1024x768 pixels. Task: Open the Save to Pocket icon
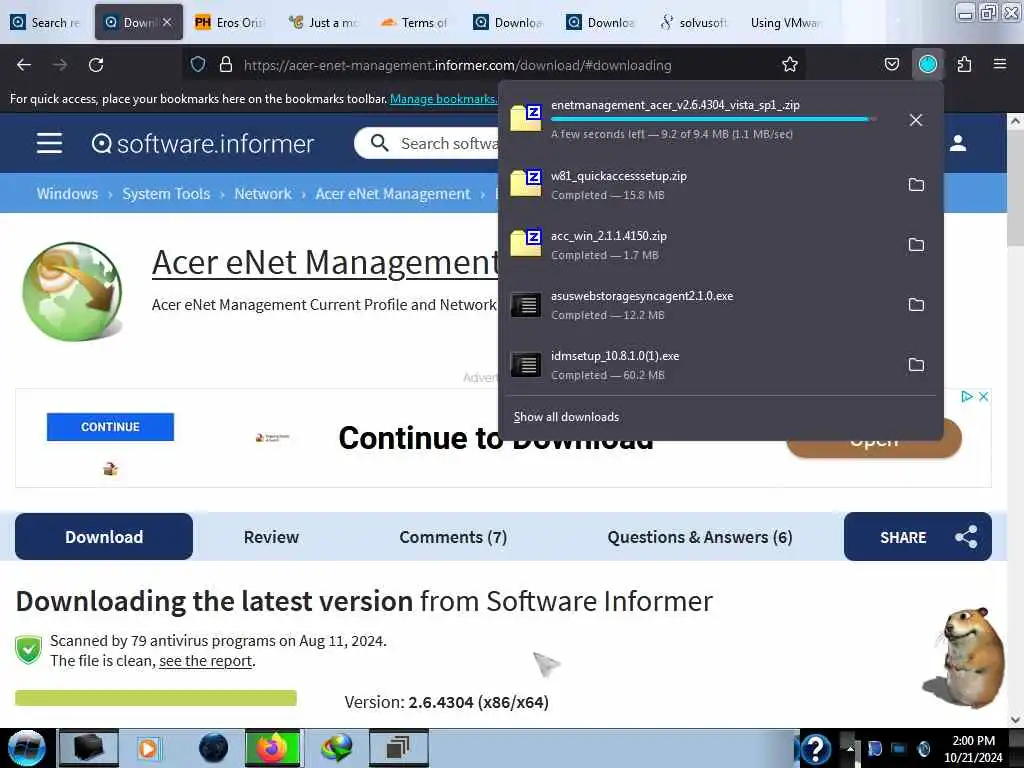[x=892, y=64]
